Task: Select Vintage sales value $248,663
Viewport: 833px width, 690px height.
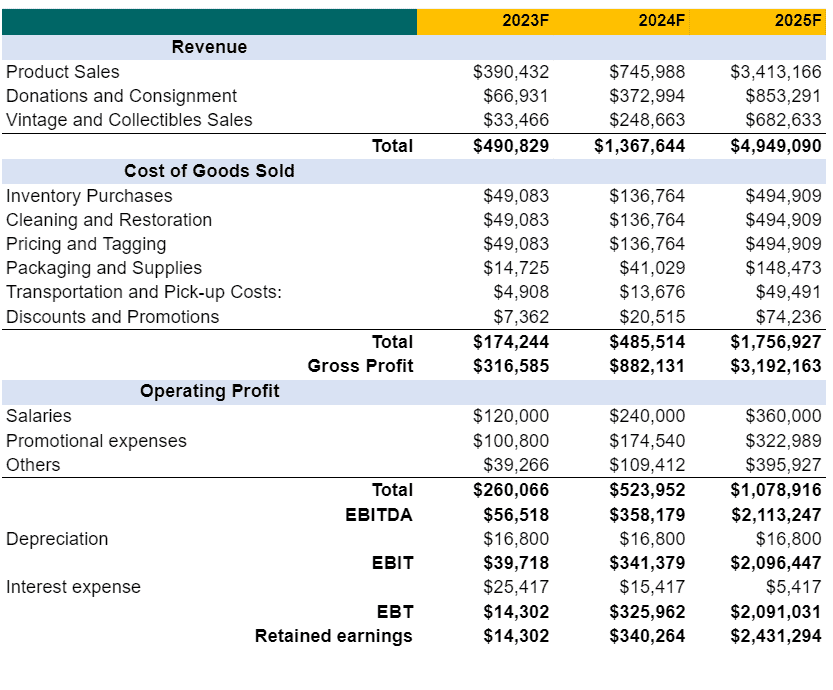Action: tap(647, 120)
